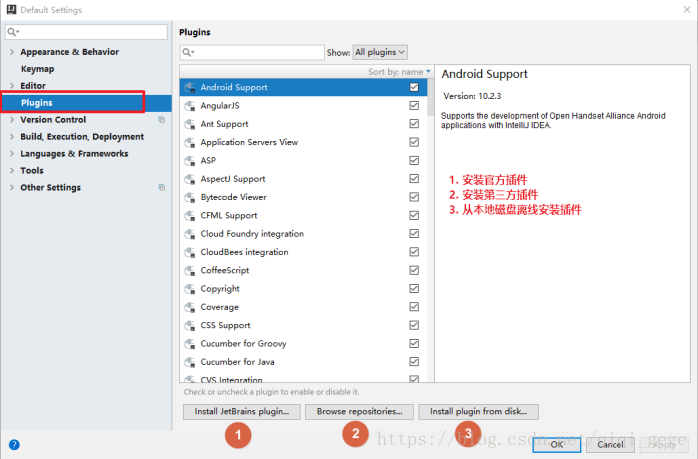The height and width of the screenshot is (459, 698).
Task: Select Keymap in the settings tree
Action: point(37,69)
